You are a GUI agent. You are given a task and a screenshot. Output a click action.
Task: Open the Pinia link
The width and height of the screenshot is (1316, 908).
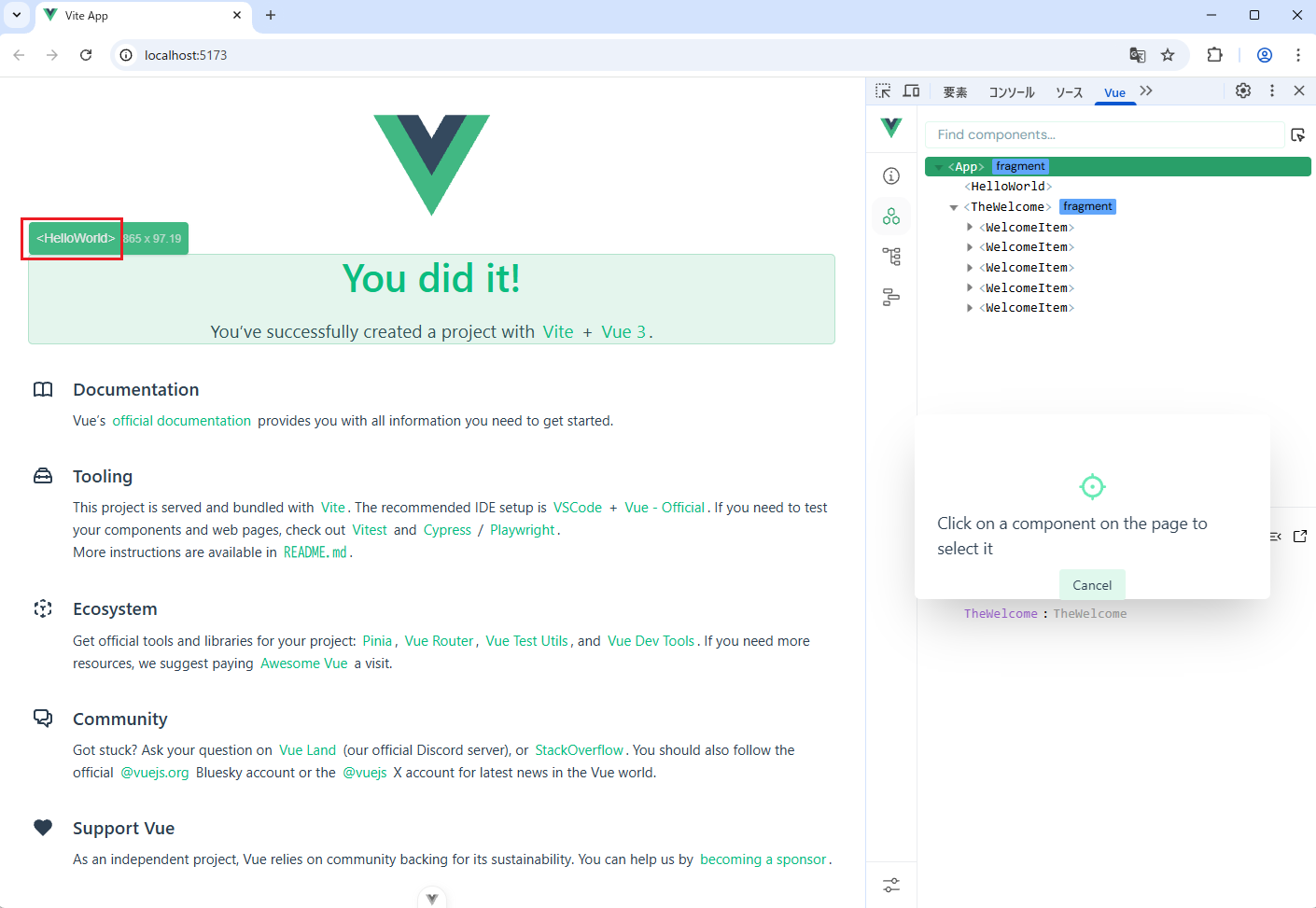coord(377,641)
